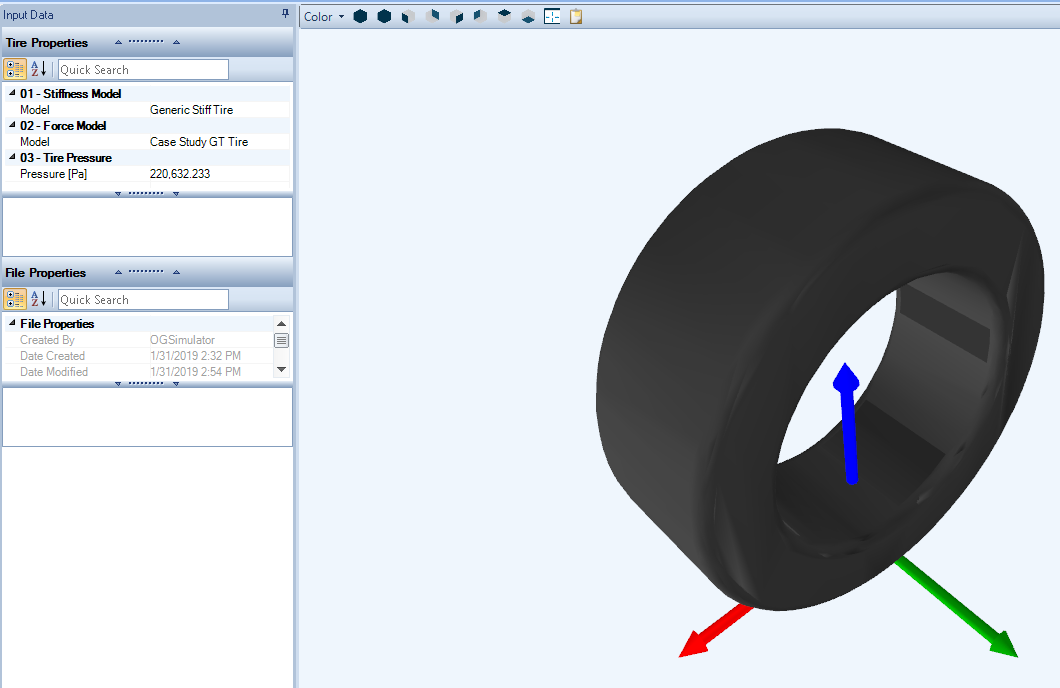Click the File Properties scrollbar up arrow
This screenshot has width=1060, height=688.
(x=281, y=323)
